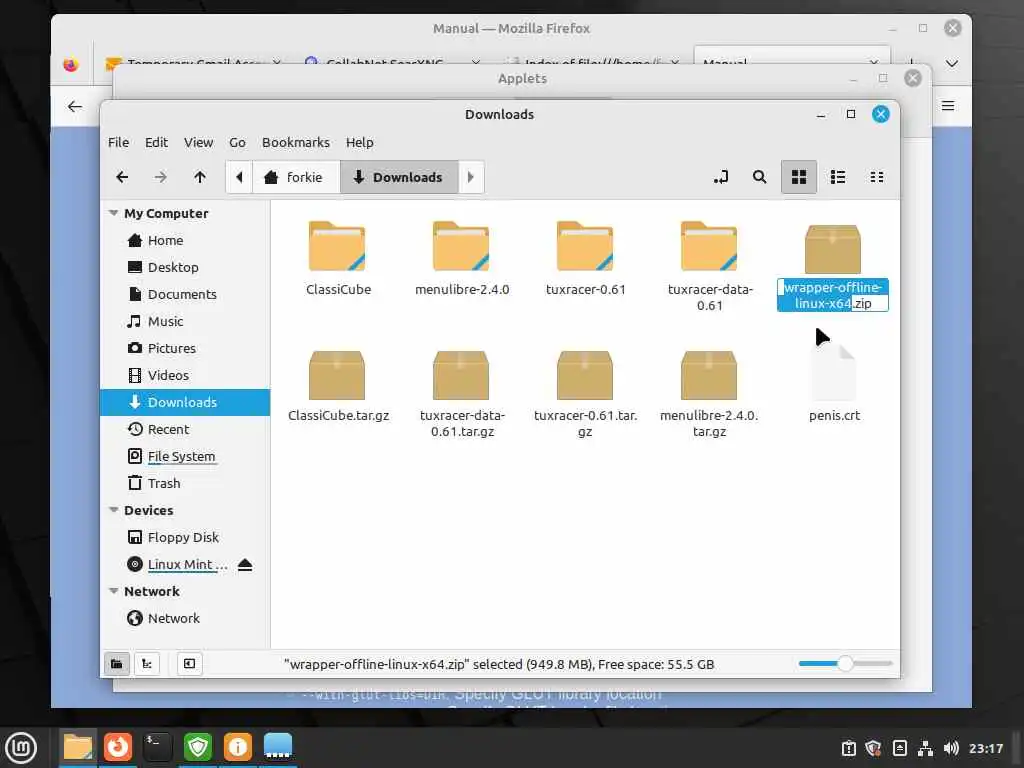1024x768 pixels.
Task: Collapse My Computer section
Action: (114, 213)
